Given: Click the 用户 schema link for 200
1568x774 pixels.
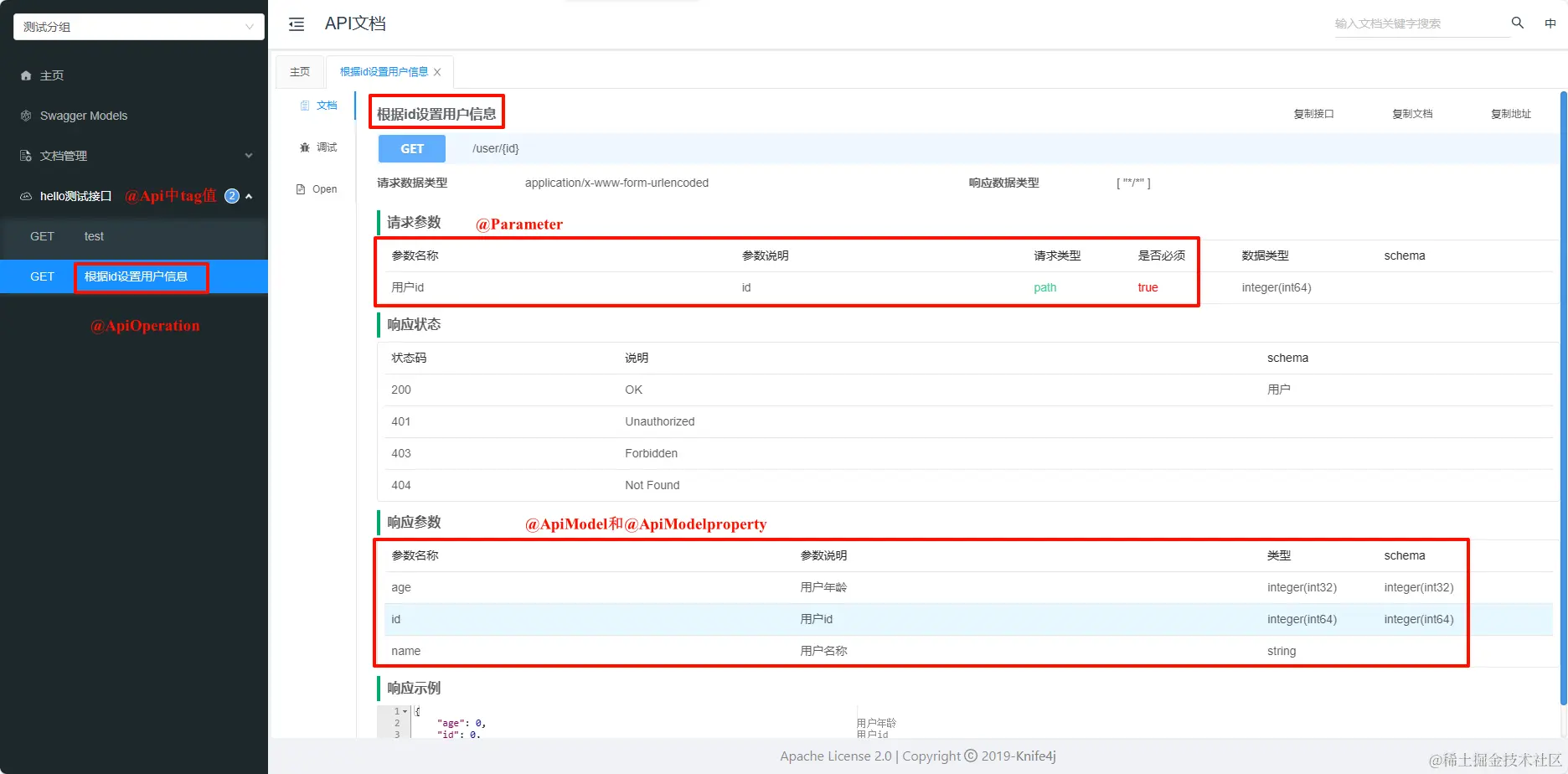Looking at the screenshot, I should coord(1279,390).
